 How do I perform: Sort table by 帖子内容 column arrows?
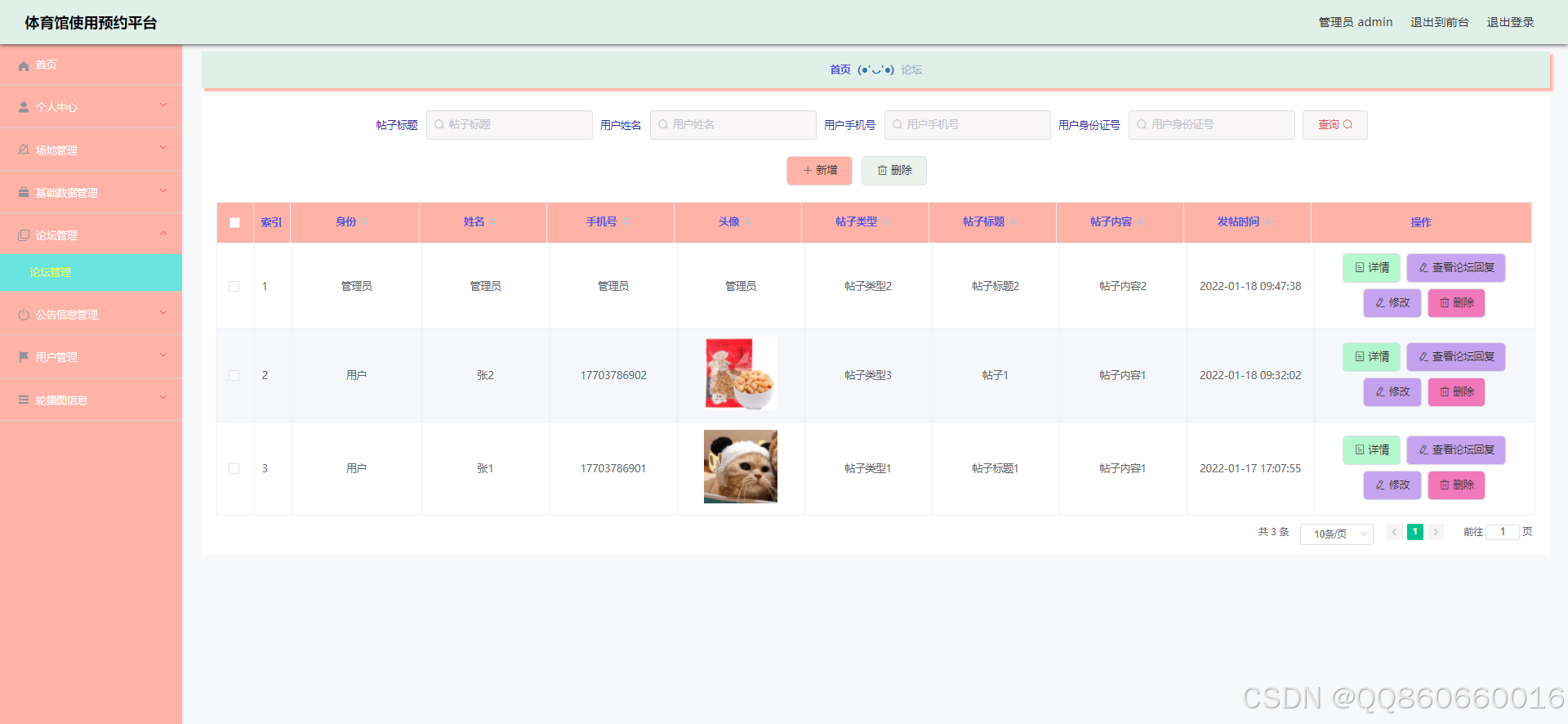click(x=1140, y=222)
